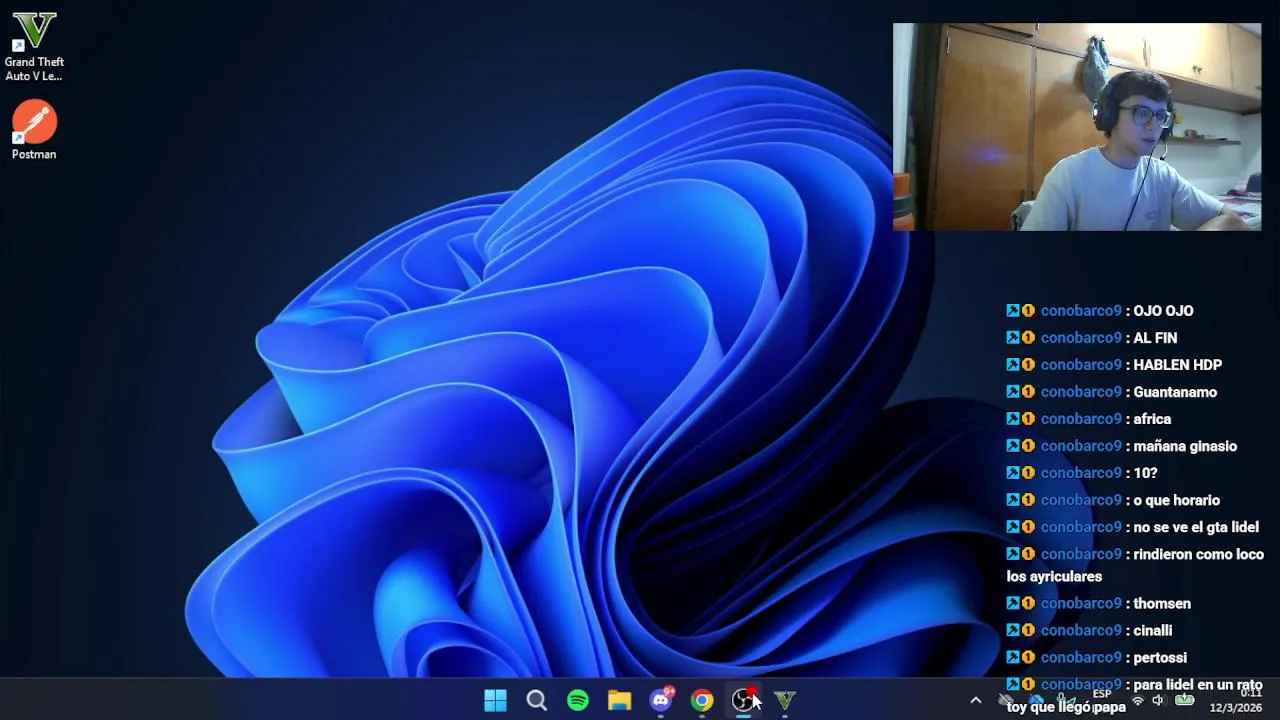Click the blue badge beside 'africa'

click(1013, 419)
